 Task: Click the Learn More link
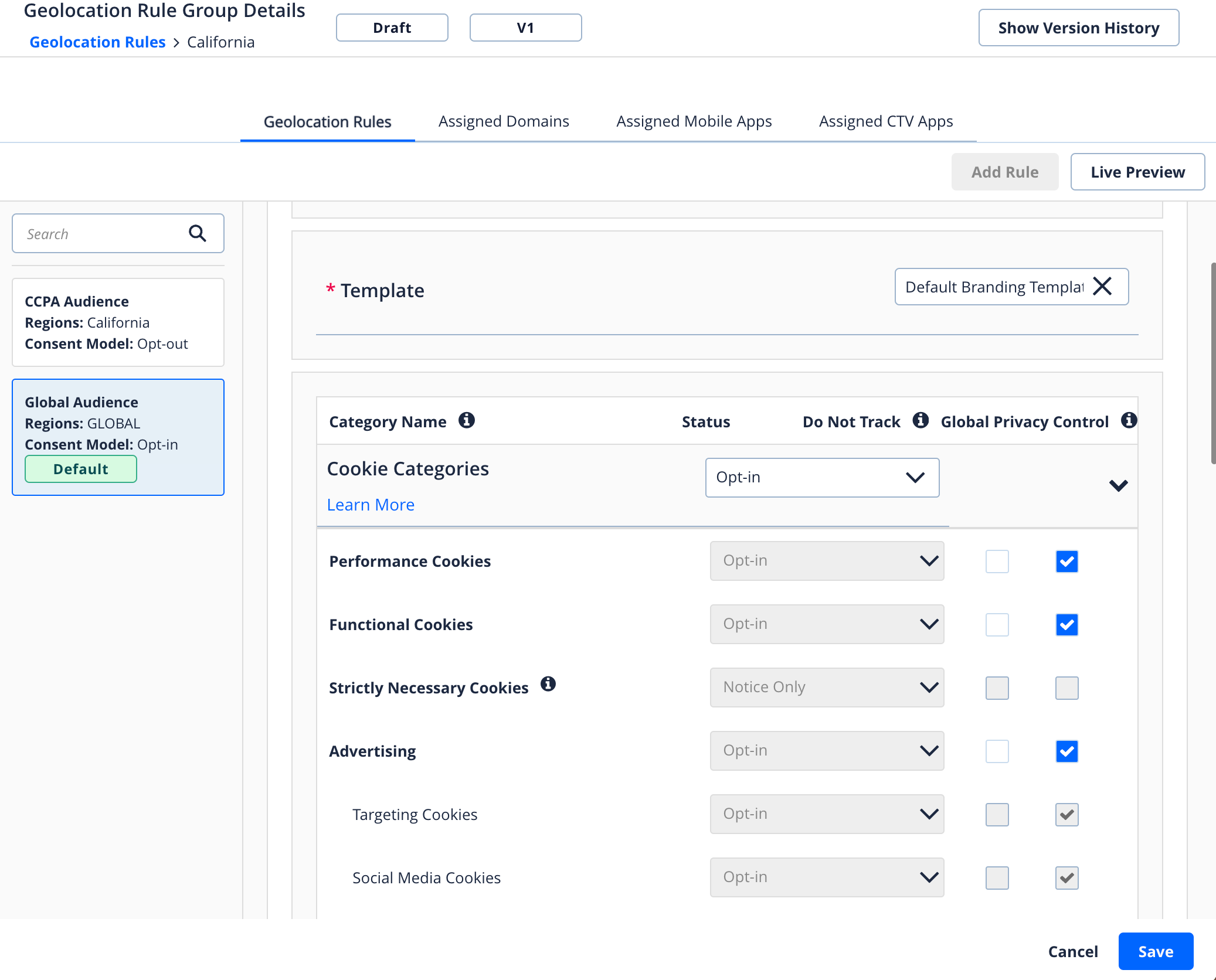[x=371, y=504]
